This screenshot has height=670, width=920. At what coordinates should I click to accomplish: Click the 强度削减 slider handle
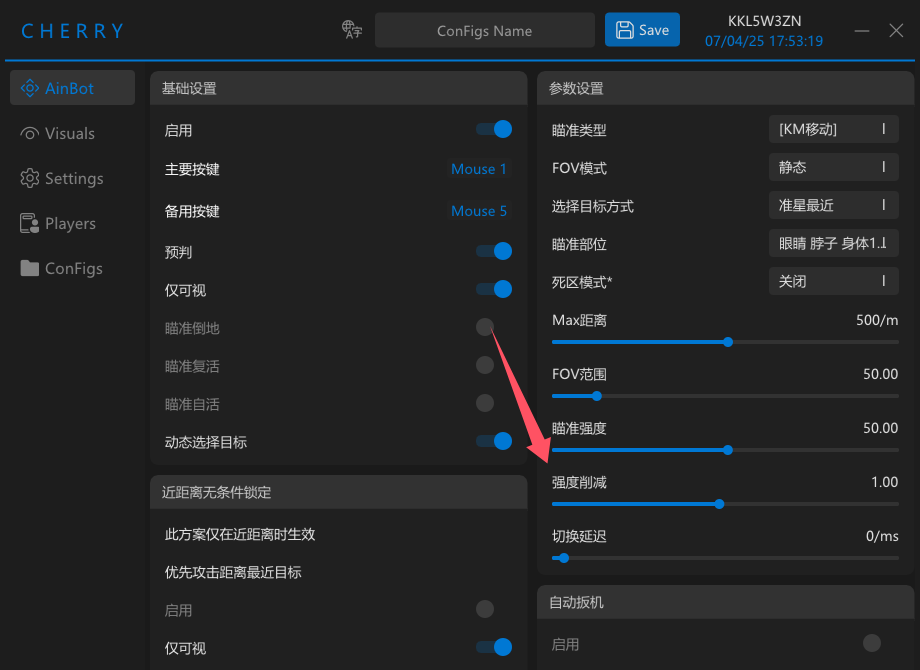point(719,504)
